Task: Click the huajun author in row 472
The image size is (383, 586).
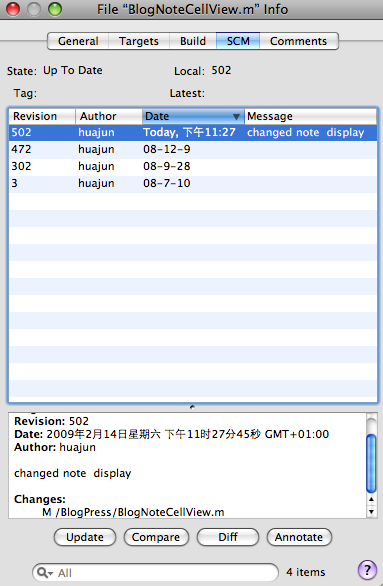Action: 96,149
